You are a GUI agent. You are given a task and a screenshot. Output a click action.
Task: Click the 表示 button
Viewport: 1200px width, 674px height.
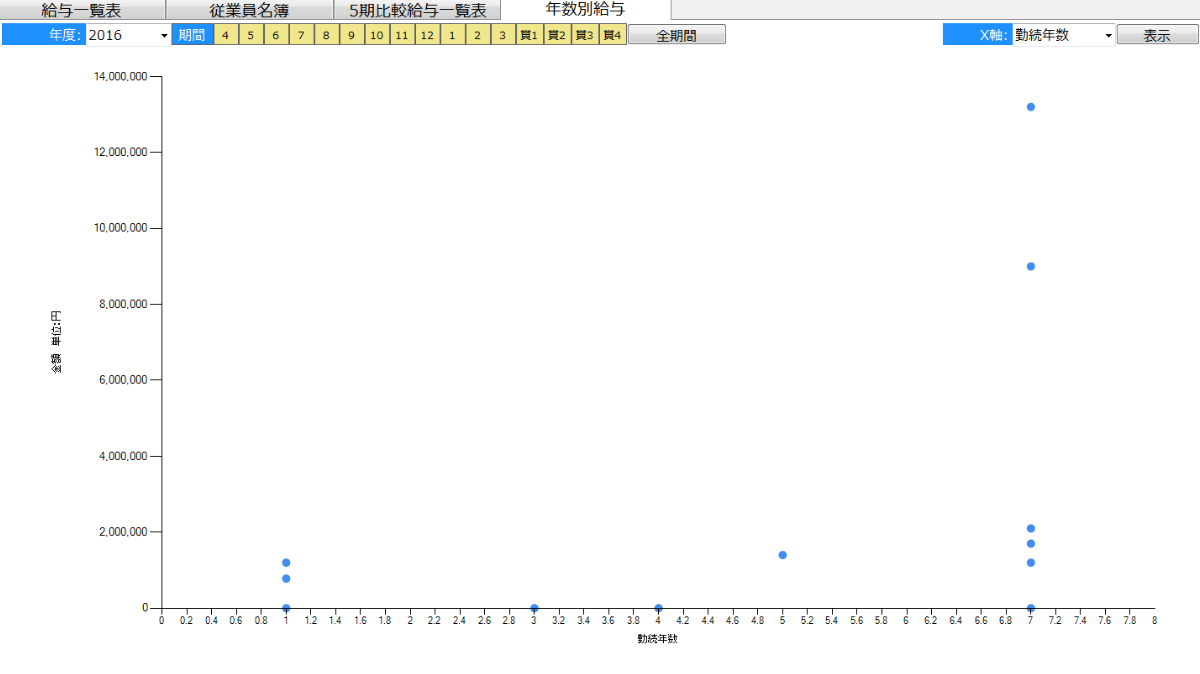pos(1157,35)
